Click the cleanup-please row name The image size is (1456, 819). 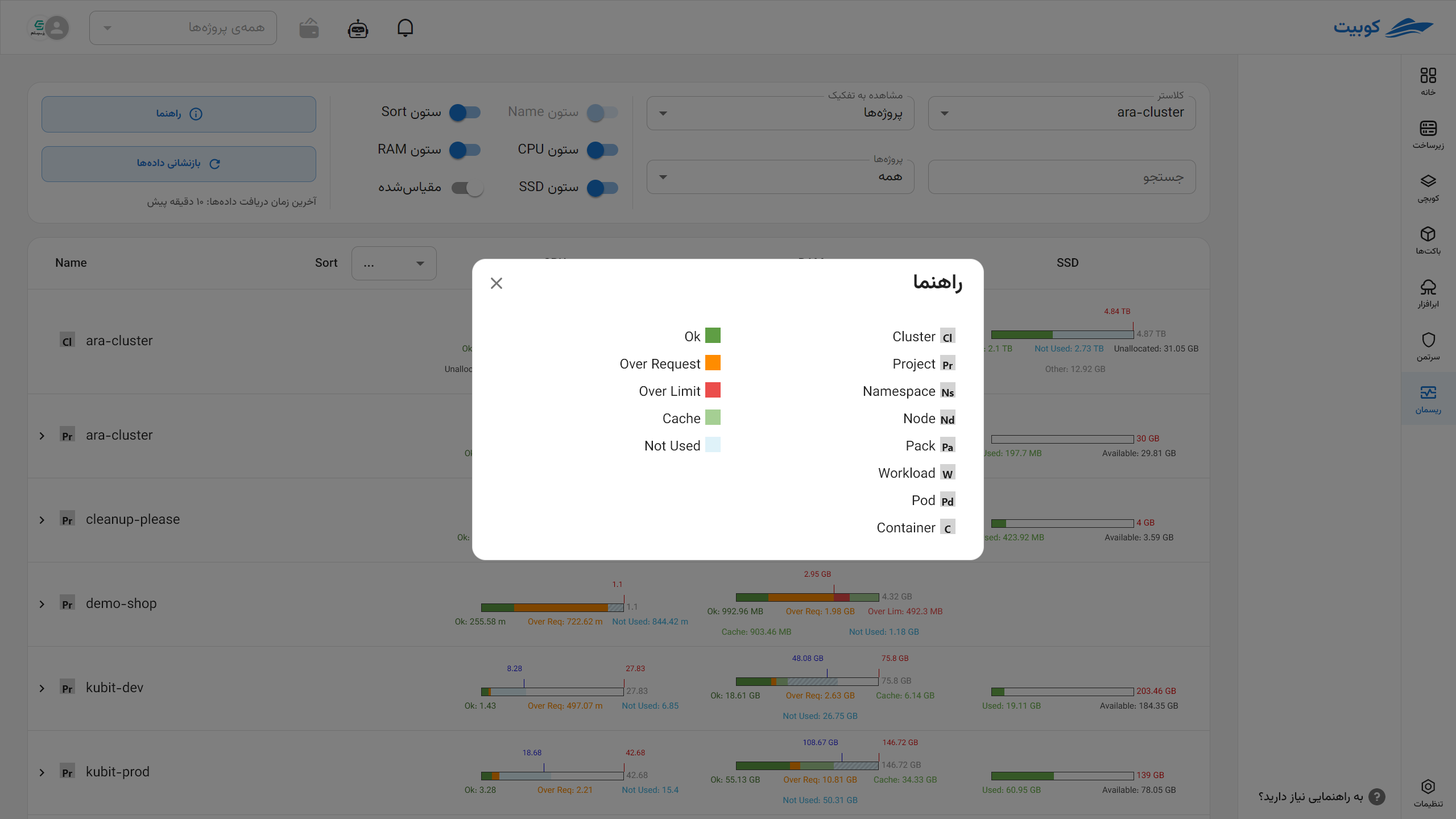coord(133,519)
